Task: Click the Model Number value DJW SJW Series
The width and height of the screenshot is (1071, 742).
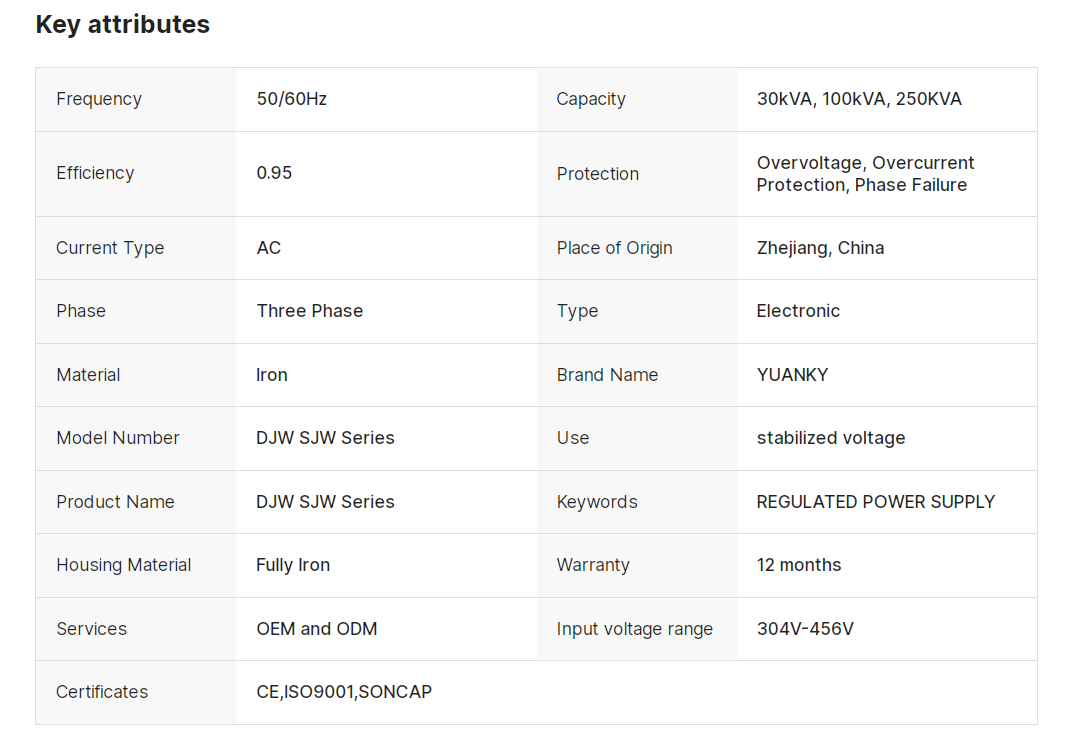Action: coord(325,438)
